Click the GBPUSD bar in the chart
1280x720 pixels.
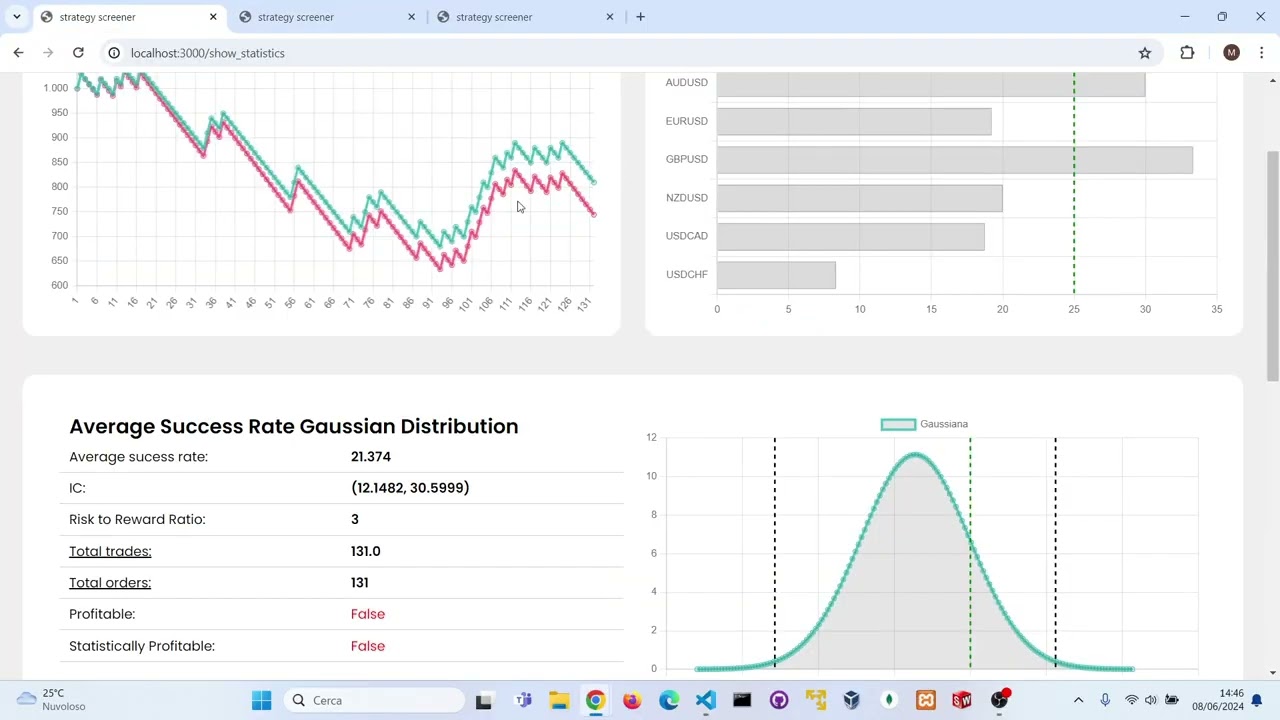pos(954,160)
